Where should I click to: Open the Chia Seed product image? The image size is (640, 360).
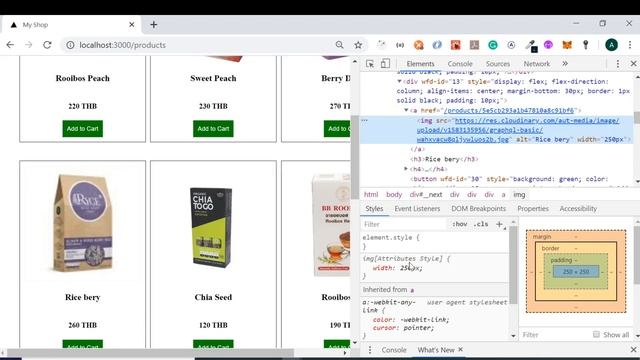tap(213, 227)
